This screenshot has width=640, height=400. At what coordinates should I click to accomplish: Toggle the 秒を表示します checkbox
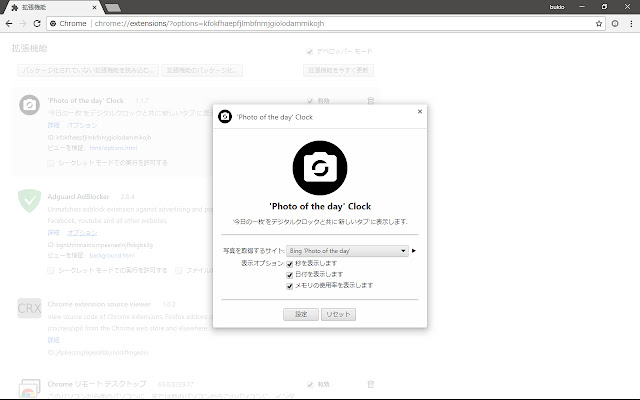tap(289, 264)
